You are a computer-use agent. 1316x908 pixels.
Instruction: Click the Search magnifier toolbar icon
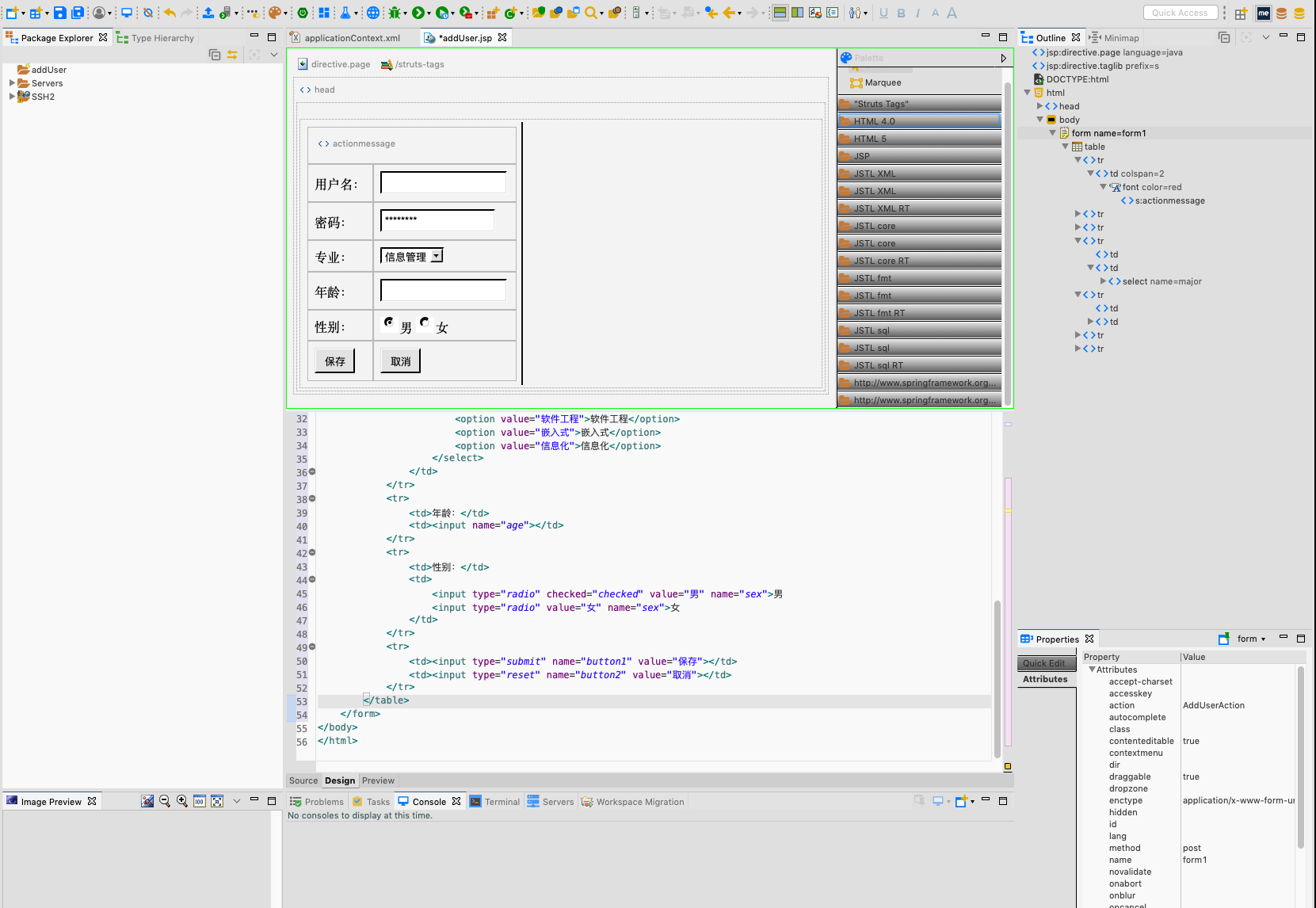pos(590,13)
